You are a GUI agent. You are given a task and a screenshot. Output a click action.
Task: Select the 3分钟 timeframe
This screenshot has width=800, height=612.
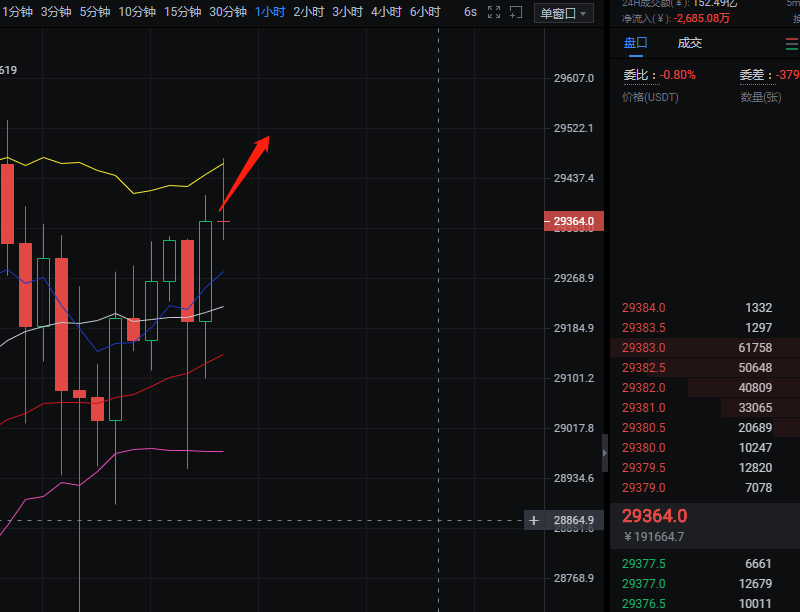(x=56, y=12)
